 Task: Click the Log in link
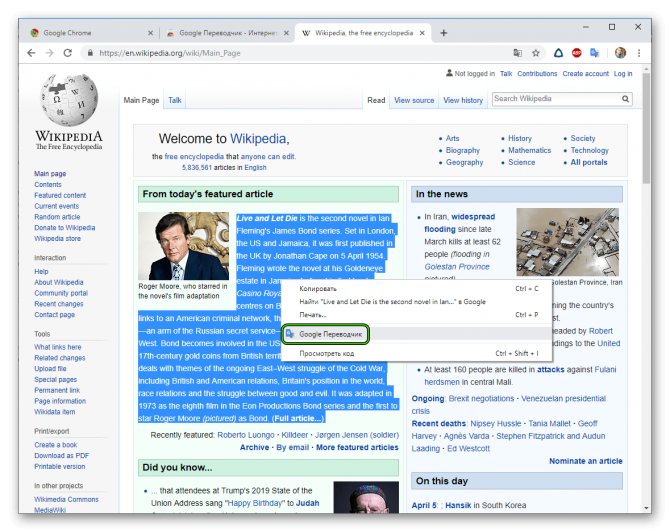coord(623,73)
